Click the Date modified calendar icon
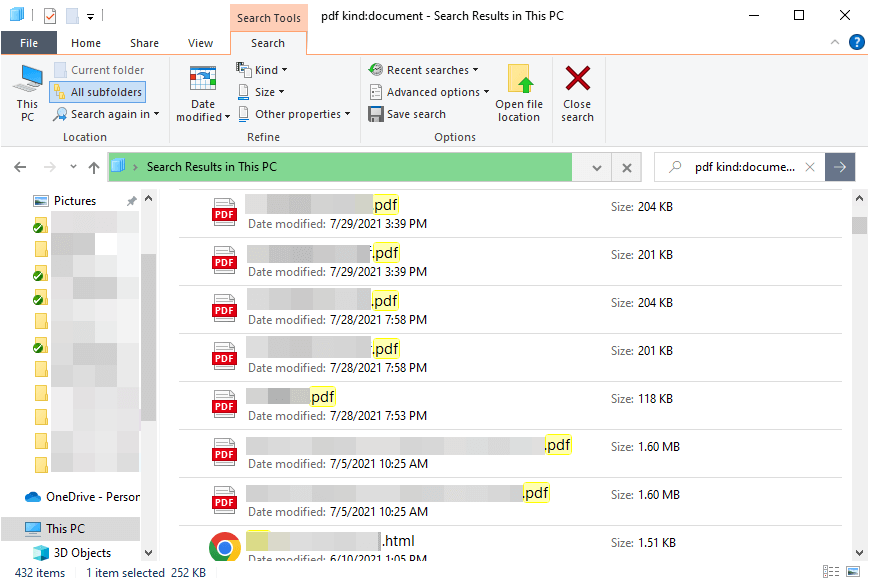This screenshot has height=585, width=869. 203,79
